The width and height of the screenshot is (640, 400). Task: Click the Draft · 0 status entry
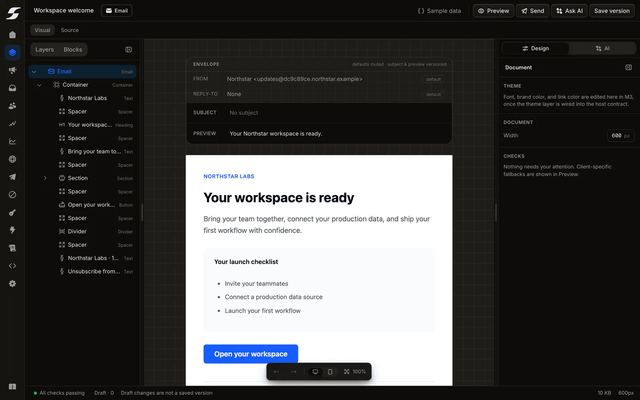[x=104, y=393]
